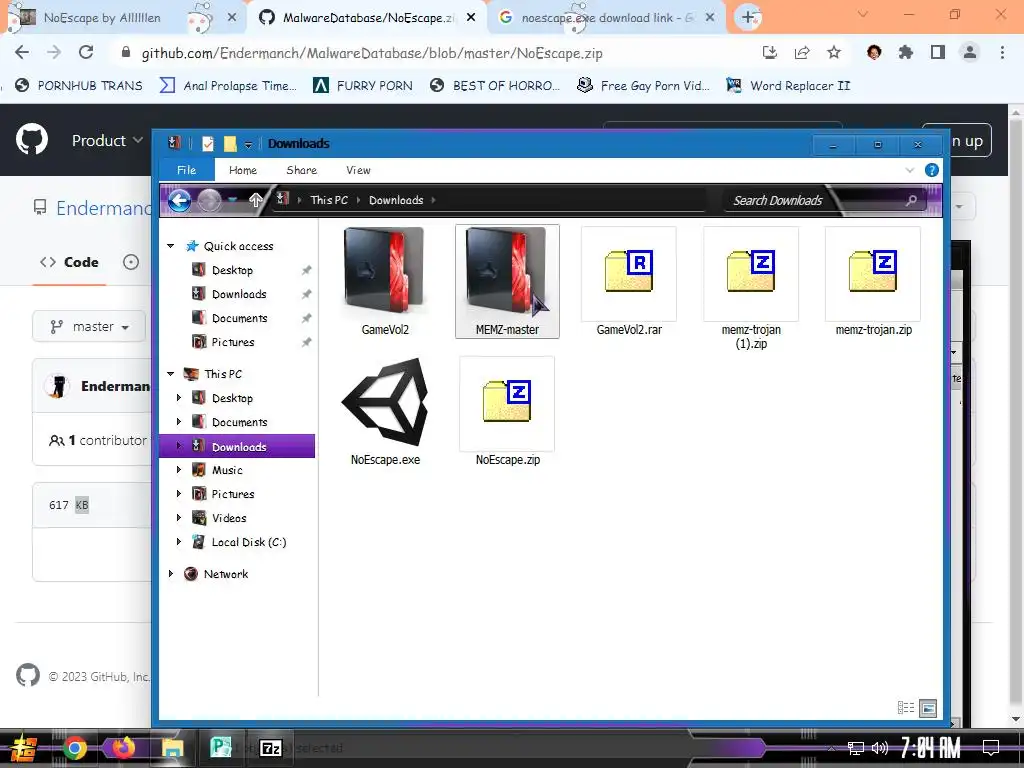Open Chrome three-dot menu
The height and width of the screenshot is (768, 1024).
(x=1002, y=52)
